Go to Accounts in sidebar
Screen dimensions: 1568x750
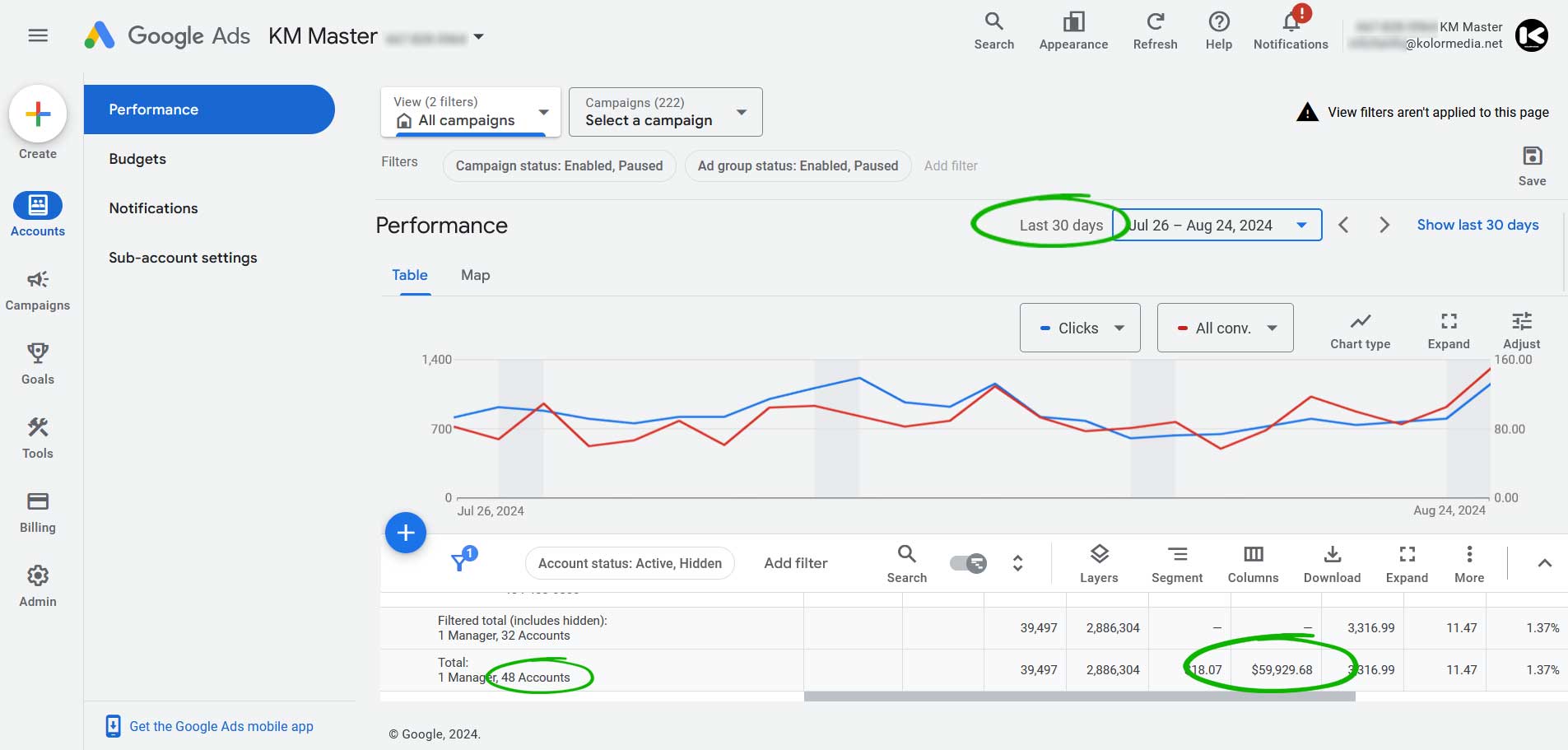pyautogui.click(x=38, y=215)
